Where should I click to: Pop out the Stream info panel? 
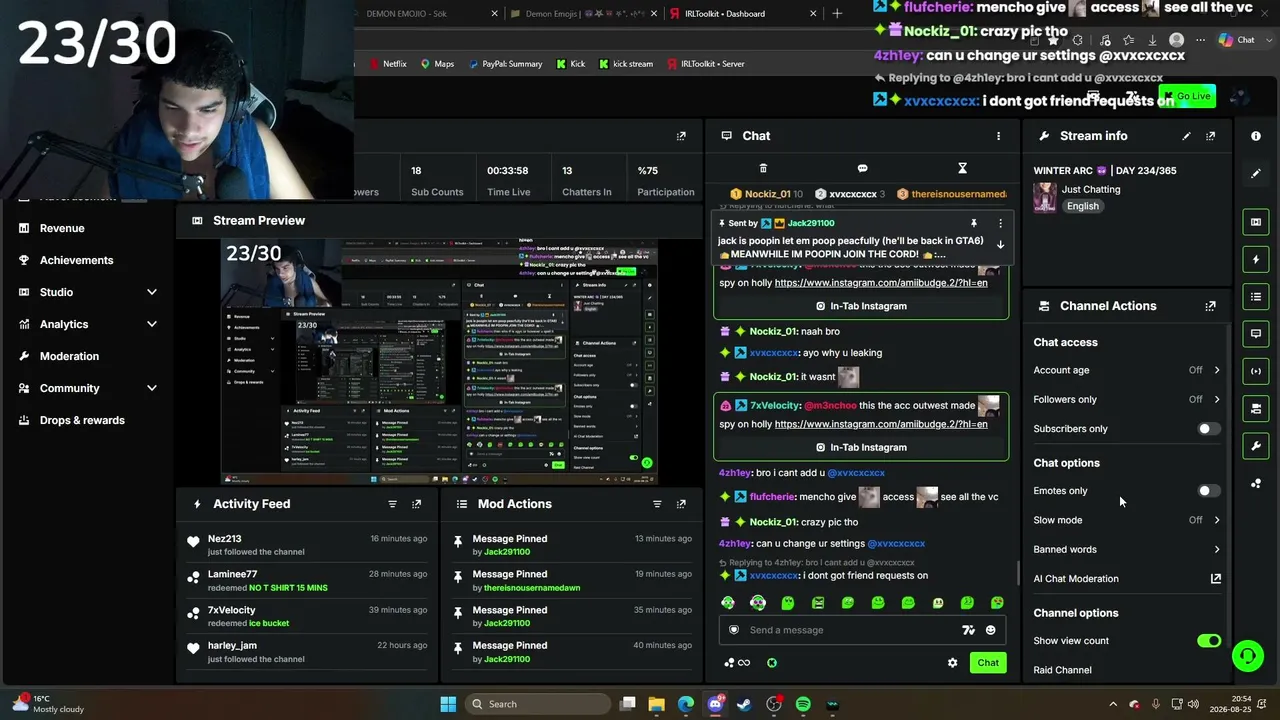[x=1210, y=136]
